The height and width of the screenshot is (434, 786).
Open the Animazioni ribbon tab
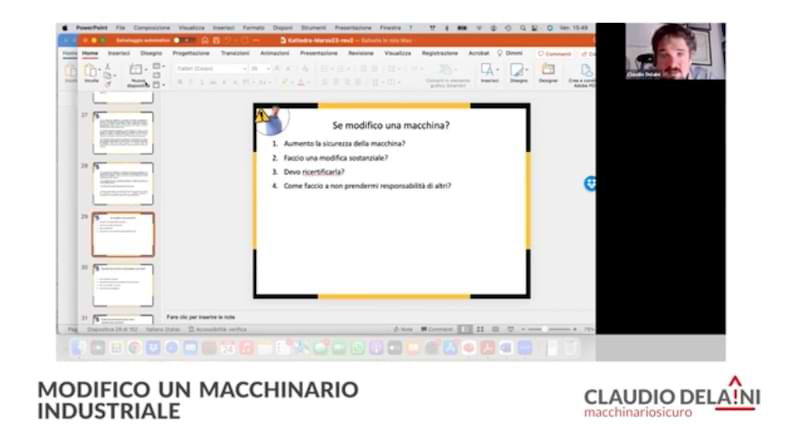pyautogui.click(x=275, y=53)
